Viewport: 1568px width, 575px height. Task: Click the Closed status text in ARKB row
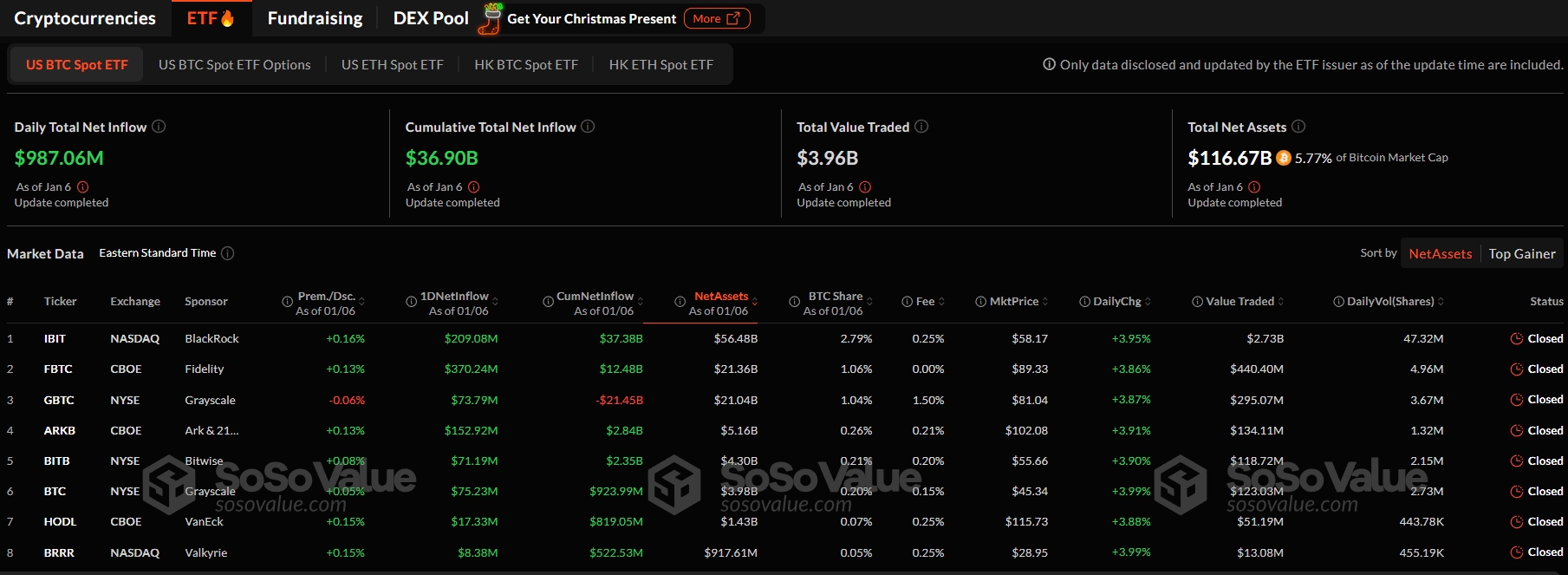(1545, 431)
